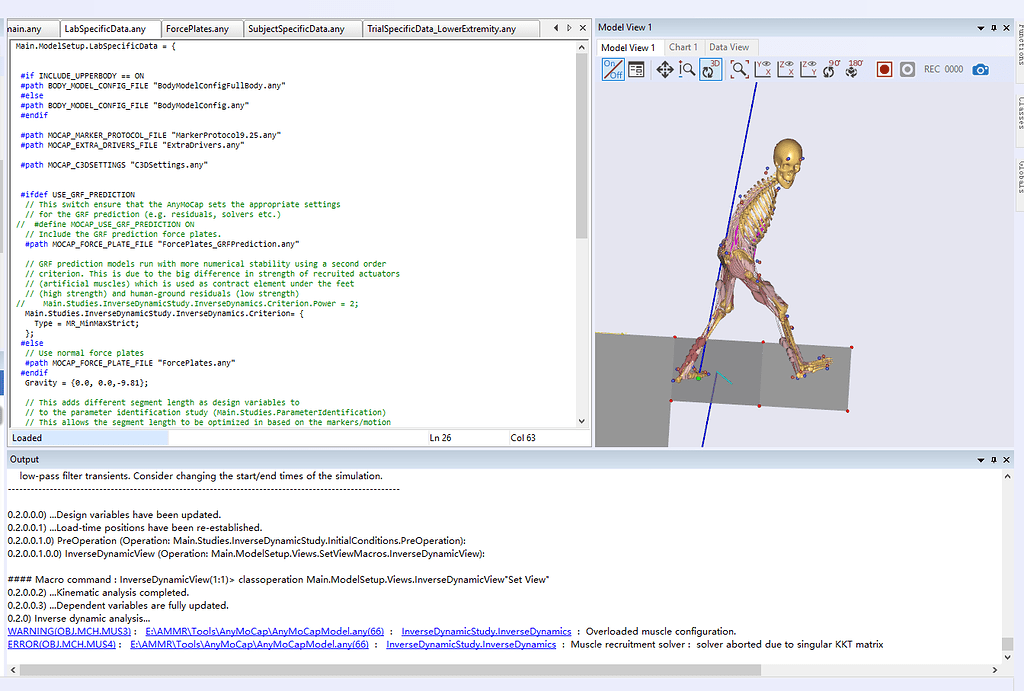This screenshot has width=1024, height=691.
Task: Select the zoom magnifier tool
Action: (x=687, y=69)
